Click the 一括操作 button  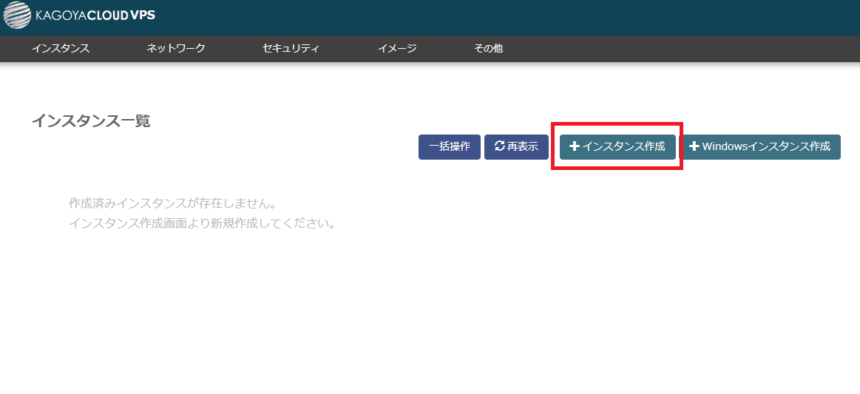449,147
